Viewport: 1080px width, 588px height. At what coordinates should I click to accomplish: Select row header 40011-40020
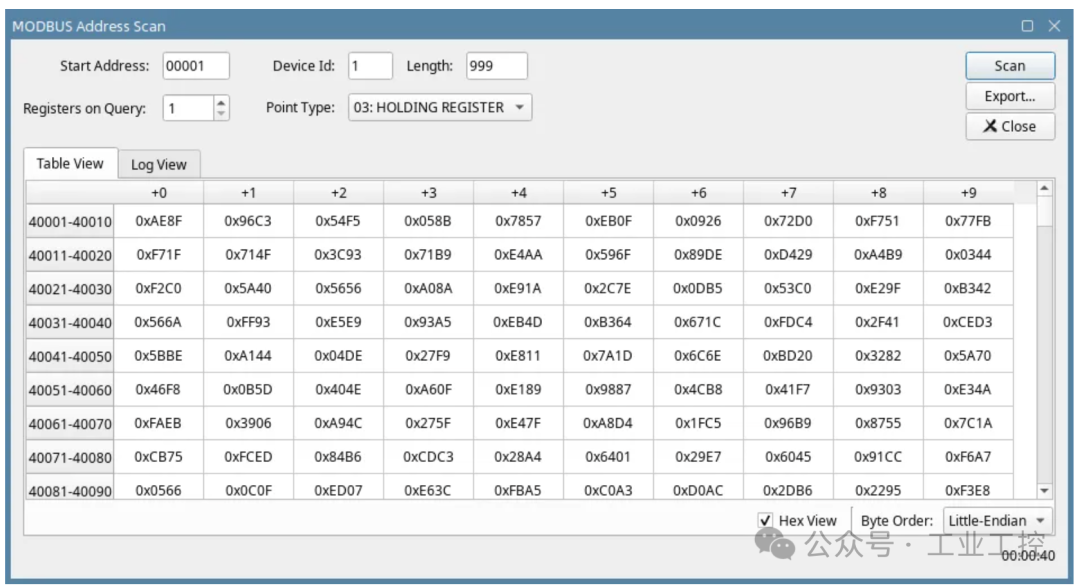point(70,255)
